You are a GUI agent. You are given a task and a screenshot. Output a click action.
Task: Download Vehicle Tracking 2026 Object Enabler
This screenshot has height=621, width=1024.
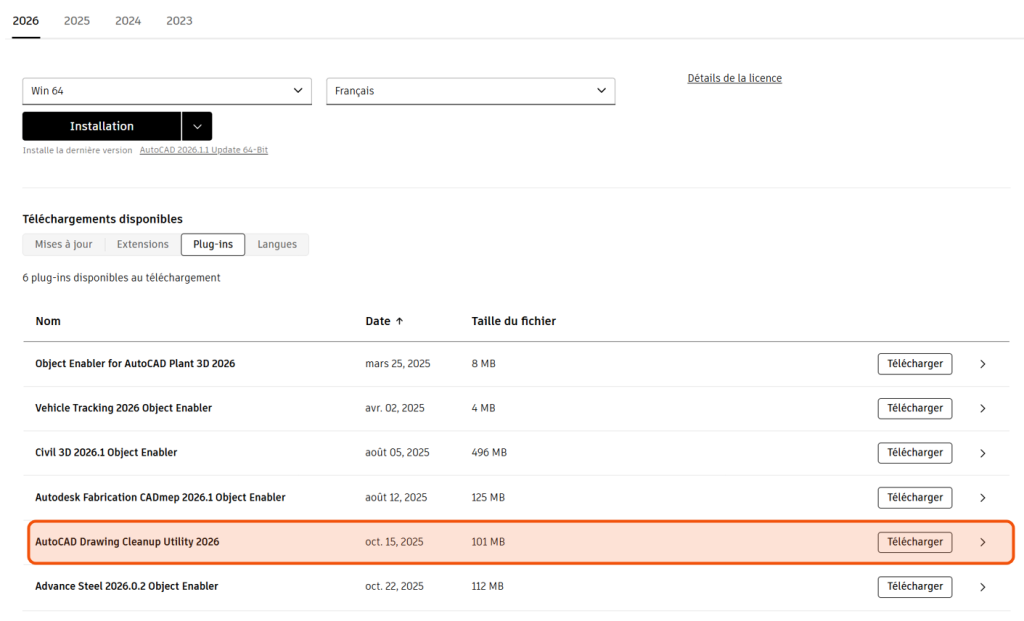(914, 408)
